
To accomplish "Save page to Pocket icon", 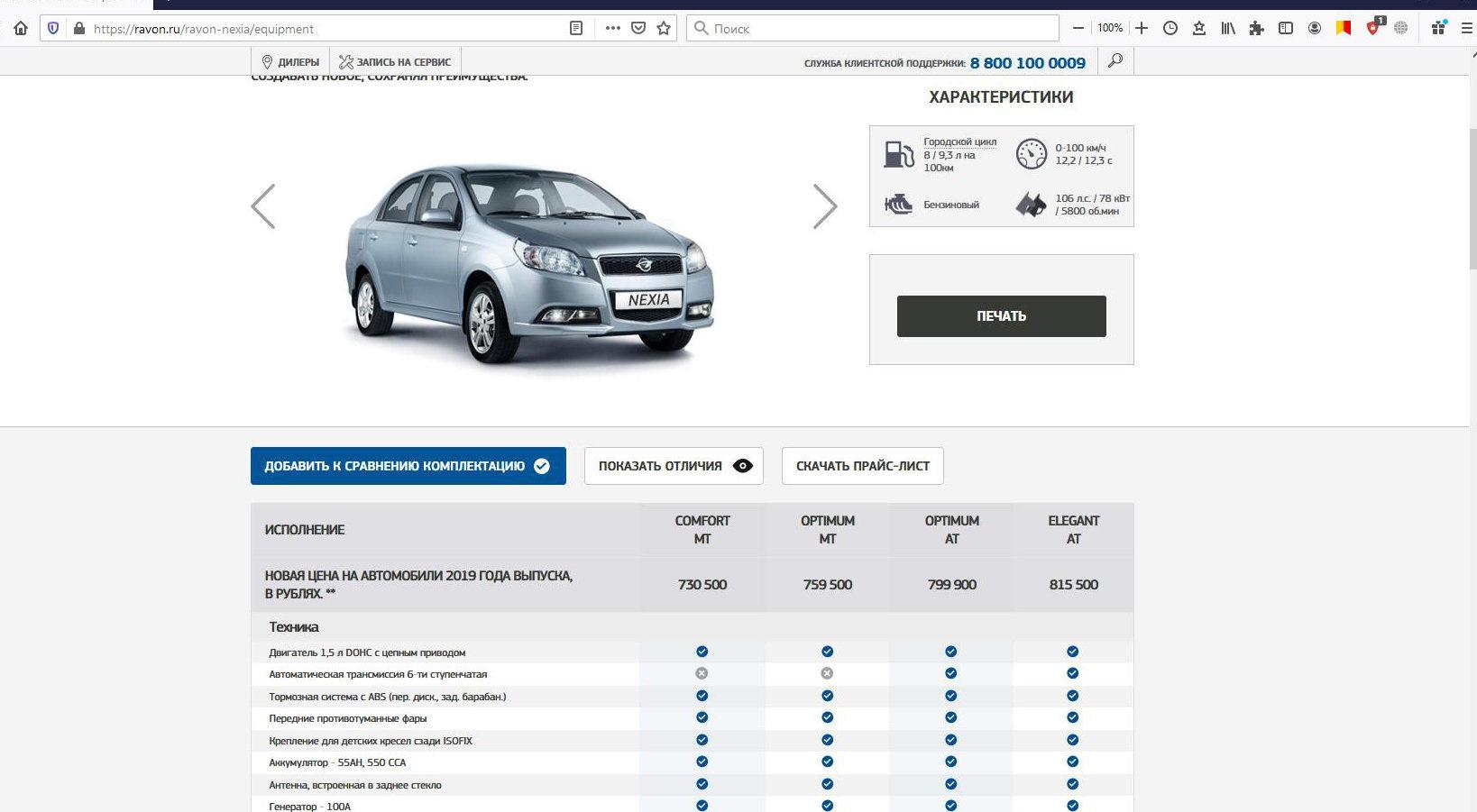I will tap(638, 28).
